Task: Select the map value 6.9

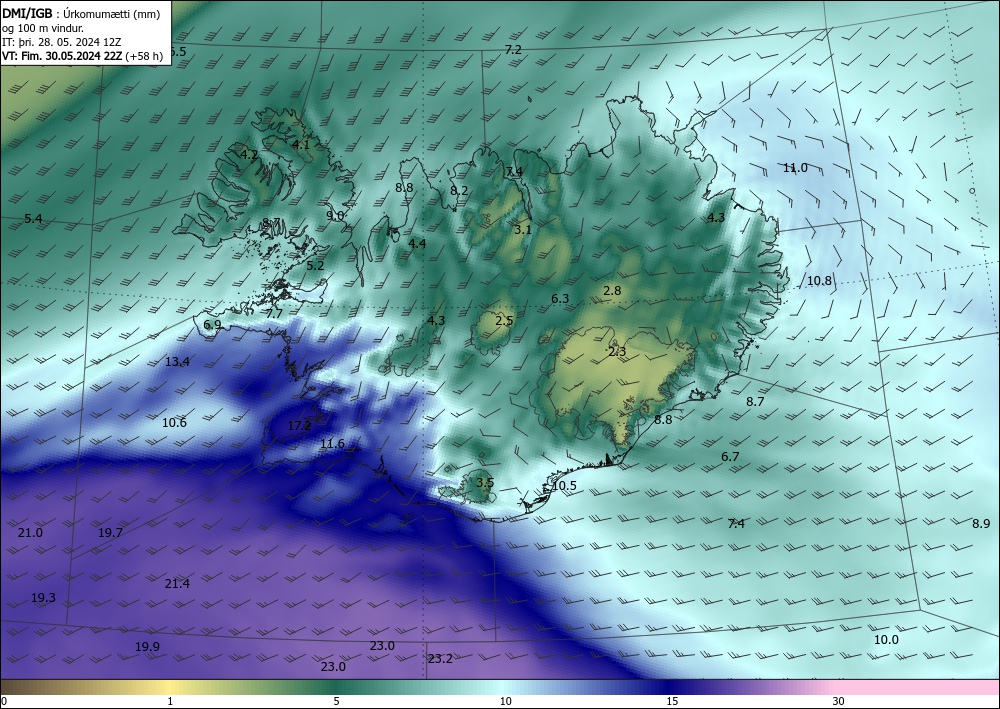Action: click(212, 325)
